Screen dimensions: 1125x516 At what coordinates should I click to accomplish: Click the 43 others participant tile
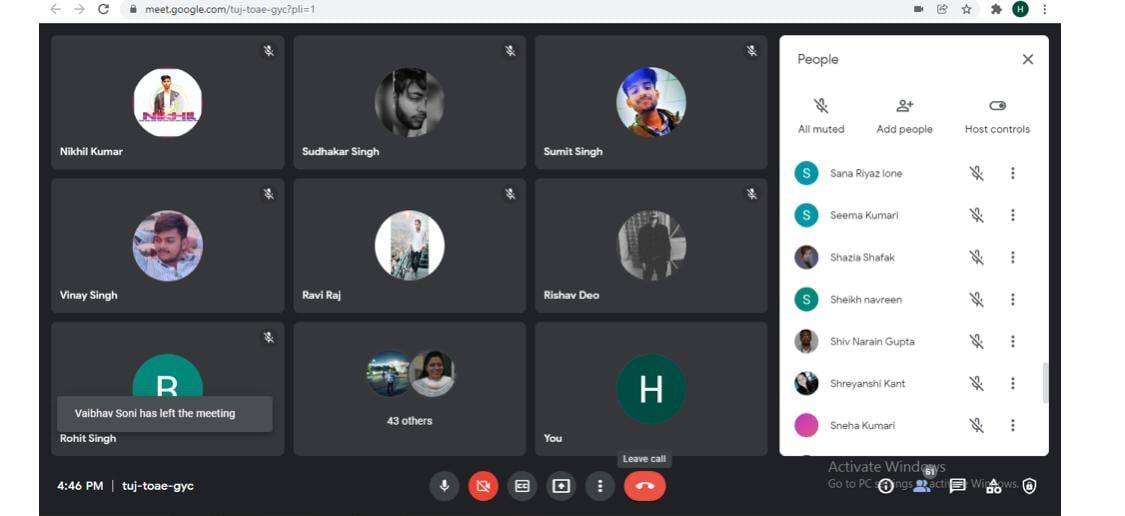coord(410,388)
